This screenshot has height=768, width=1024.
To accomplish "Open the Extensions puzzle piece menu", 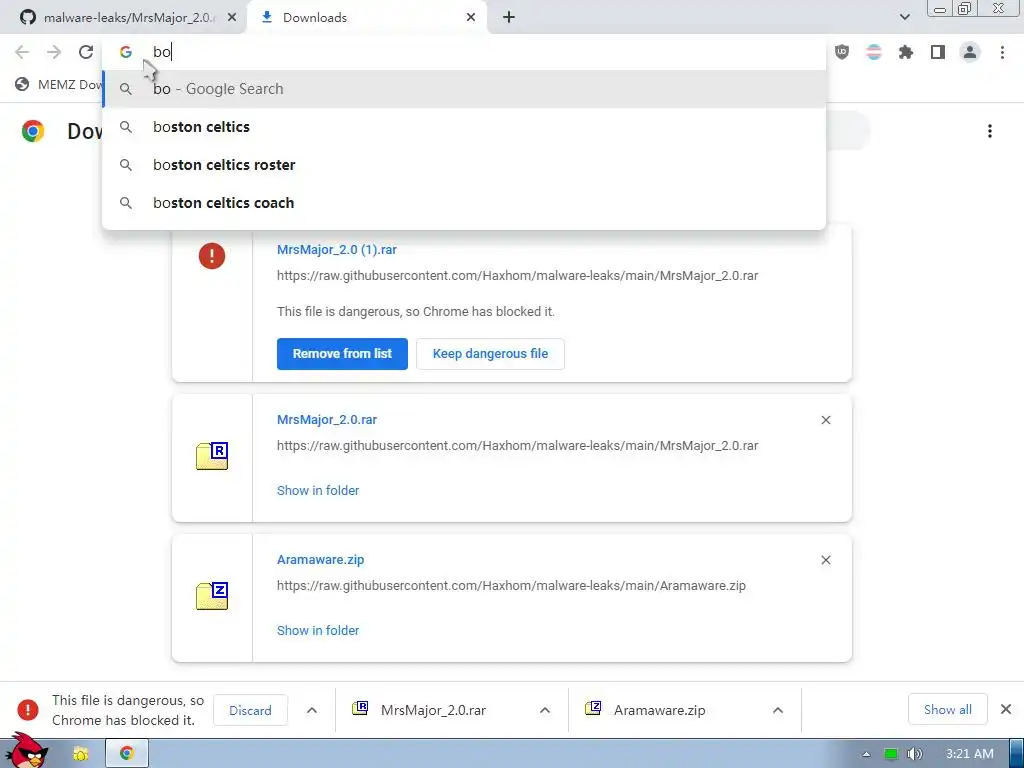I will [906, 52].
